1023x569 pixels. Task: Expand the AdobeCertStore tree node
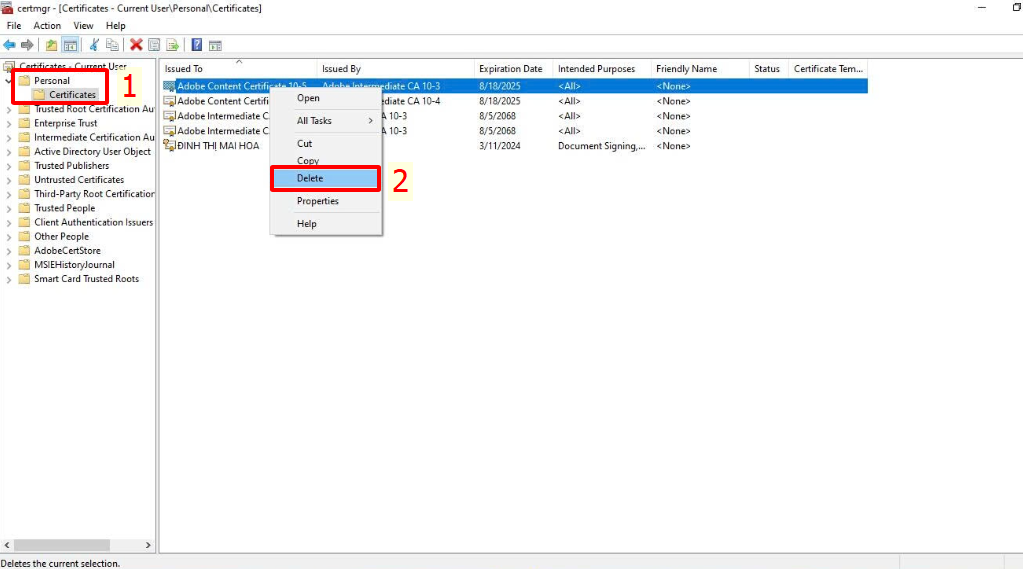click(x=8, y=251)
